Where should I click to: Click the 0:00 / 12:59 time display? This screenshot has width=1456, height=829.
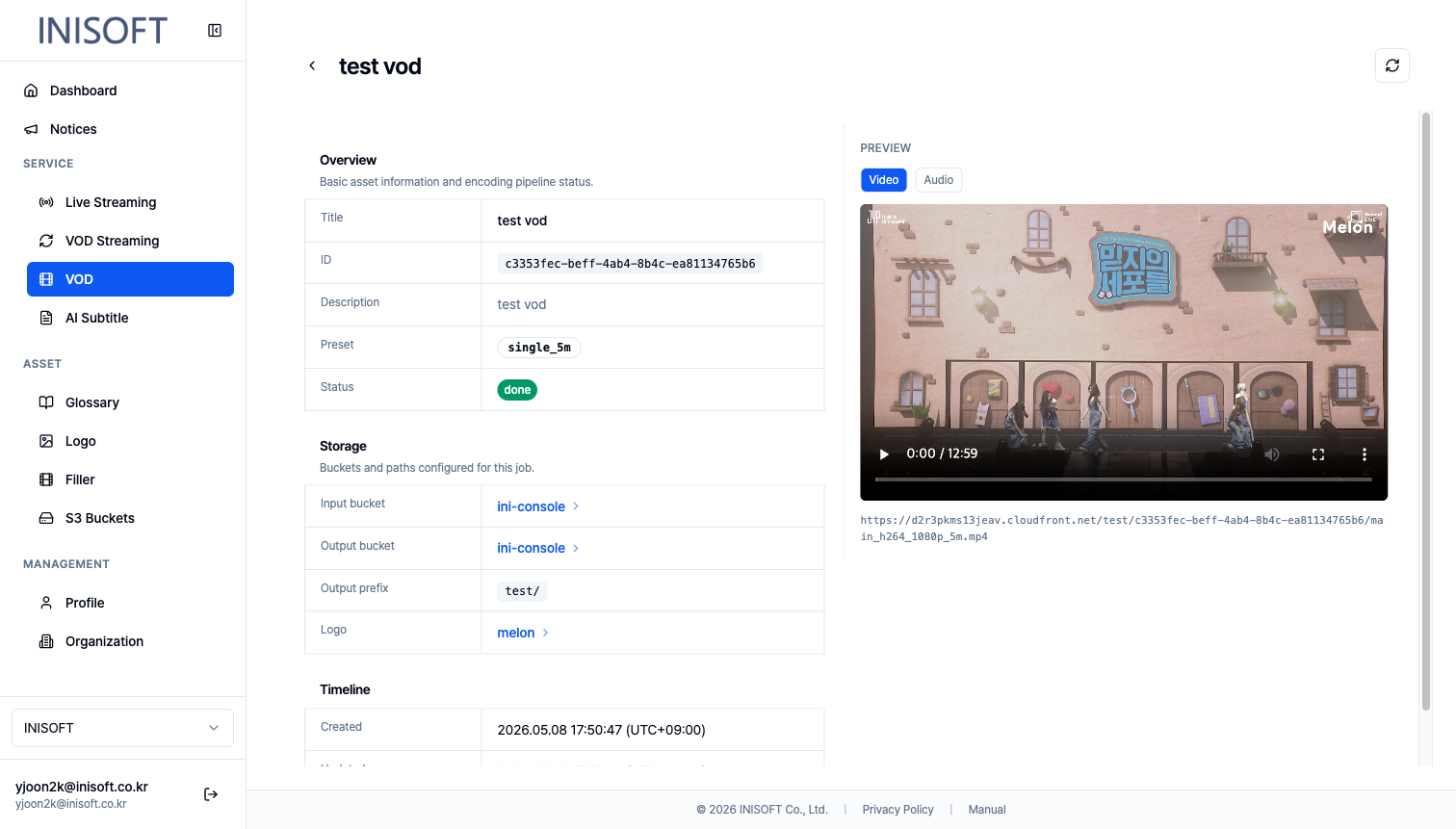point(942,453)
